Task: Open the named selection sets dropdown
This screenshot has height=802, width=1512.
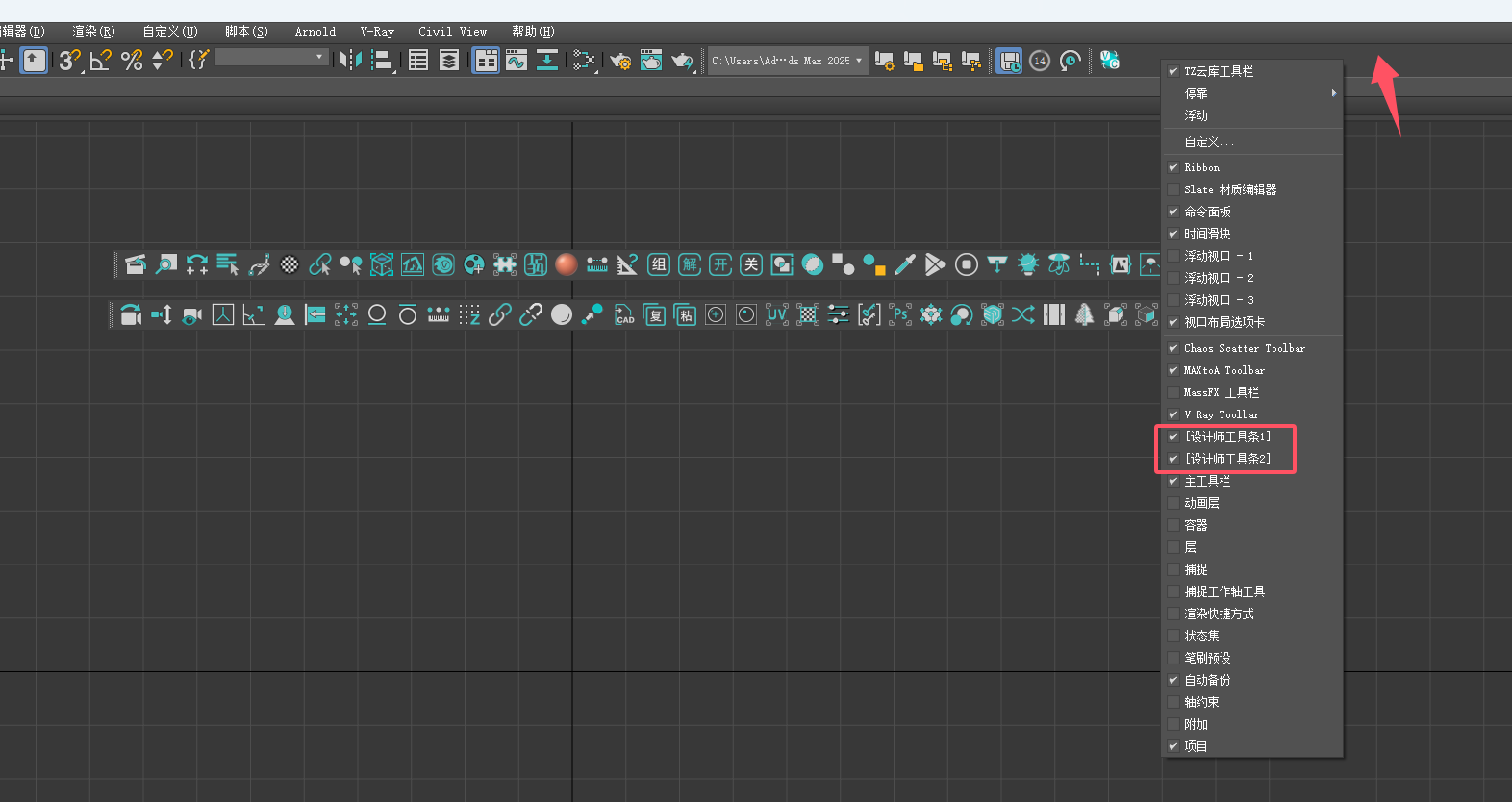Action: click(272, 58)
